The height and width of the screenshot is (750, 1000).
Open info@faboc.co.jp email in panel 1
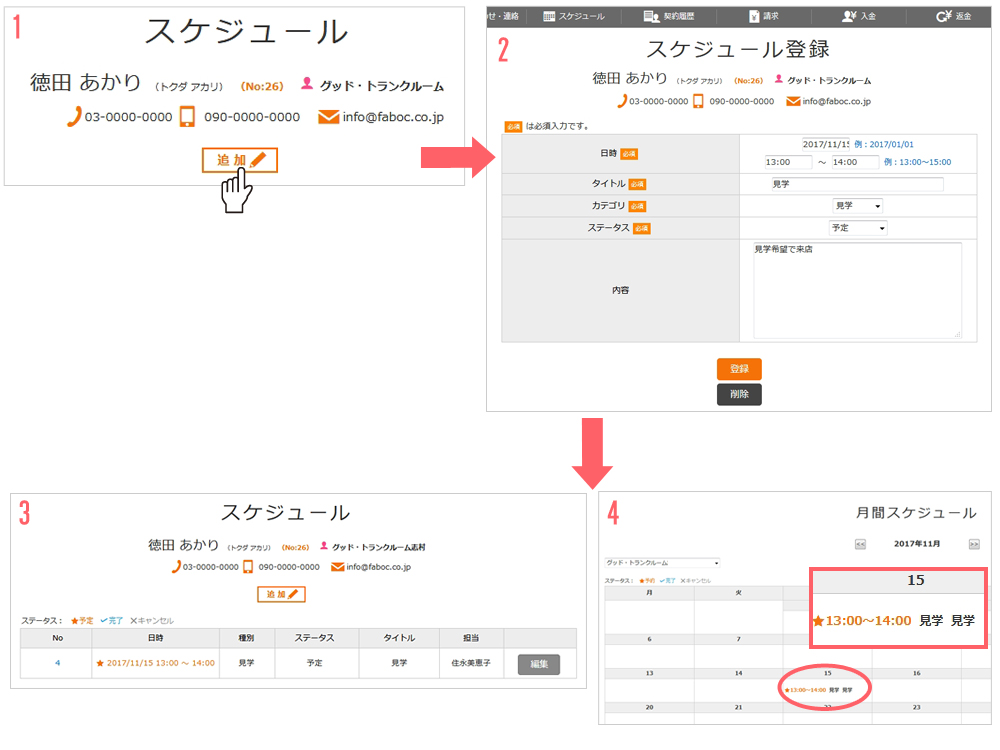click(393, 117)
